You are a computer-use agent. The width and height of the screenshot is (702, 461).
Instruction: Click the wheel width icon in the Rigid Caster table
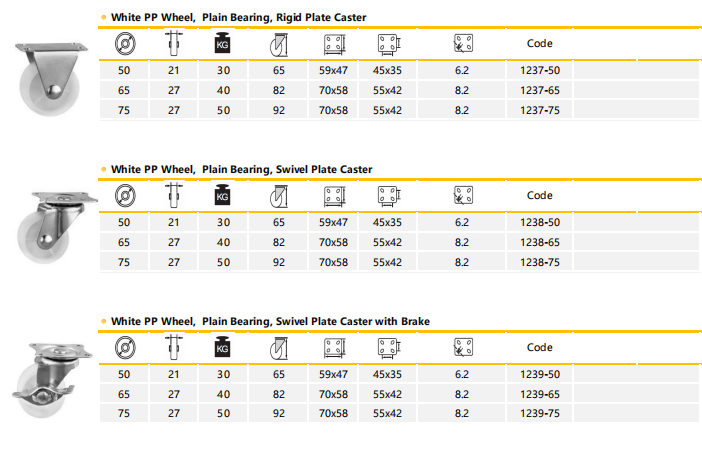coord(174,44)
